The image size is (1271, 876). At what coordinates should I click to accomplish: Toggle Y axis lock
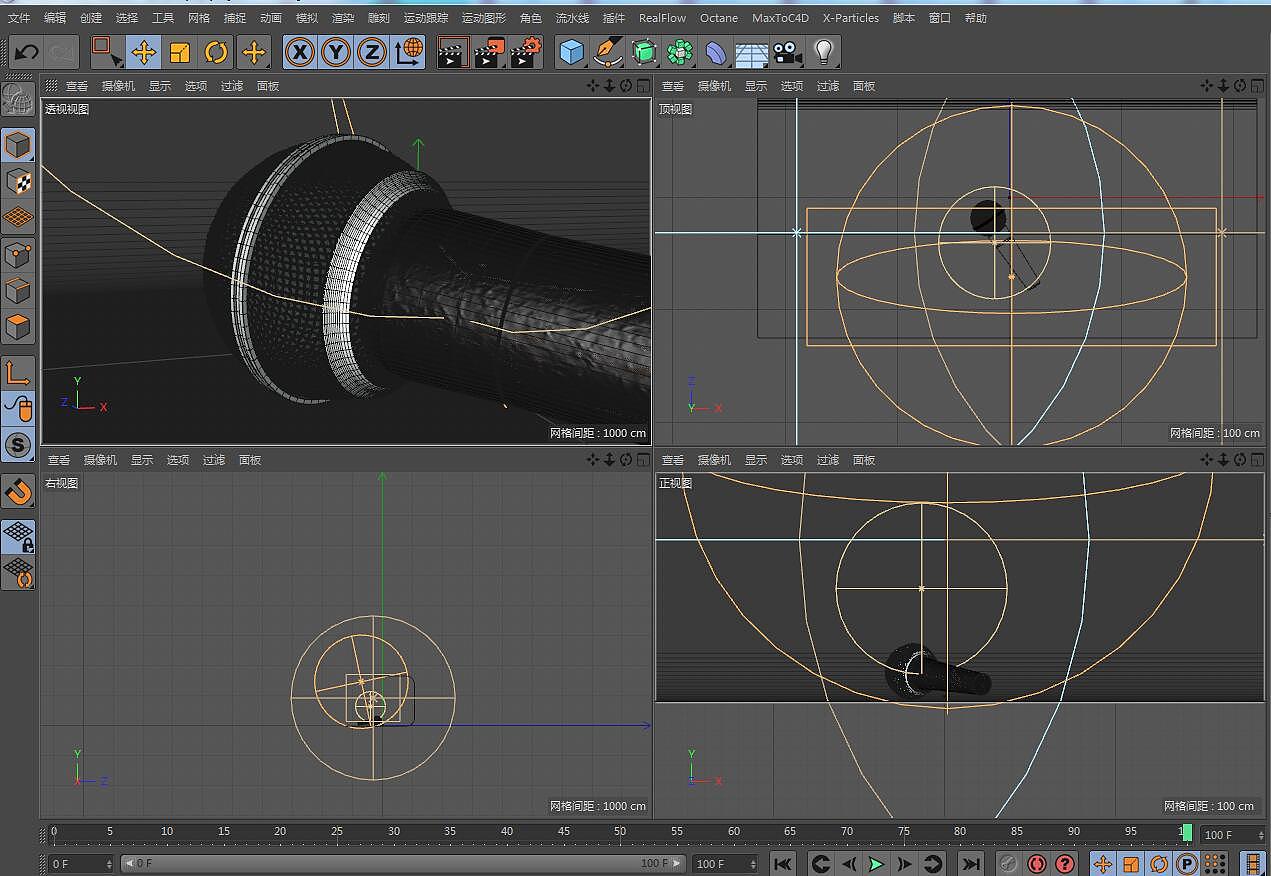coord(336,52)
